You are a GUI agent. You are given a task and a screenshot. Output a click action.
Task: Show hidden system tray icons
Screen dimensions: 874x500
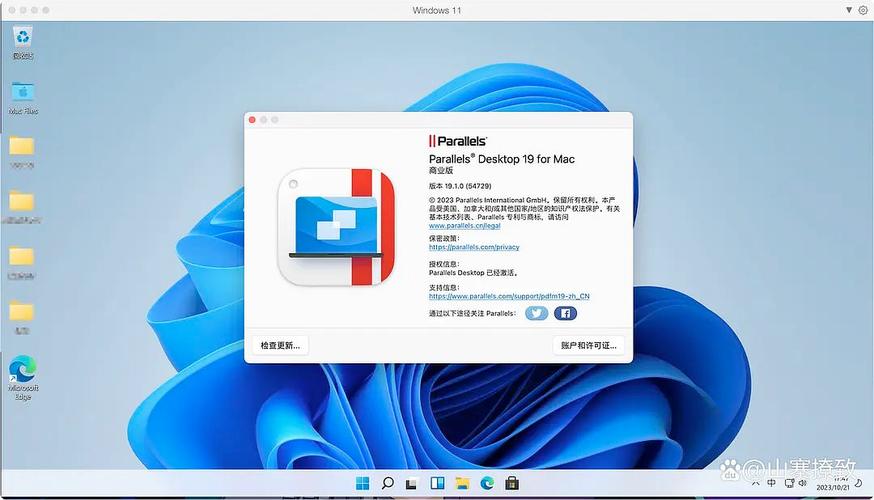[x=755, y=483]
